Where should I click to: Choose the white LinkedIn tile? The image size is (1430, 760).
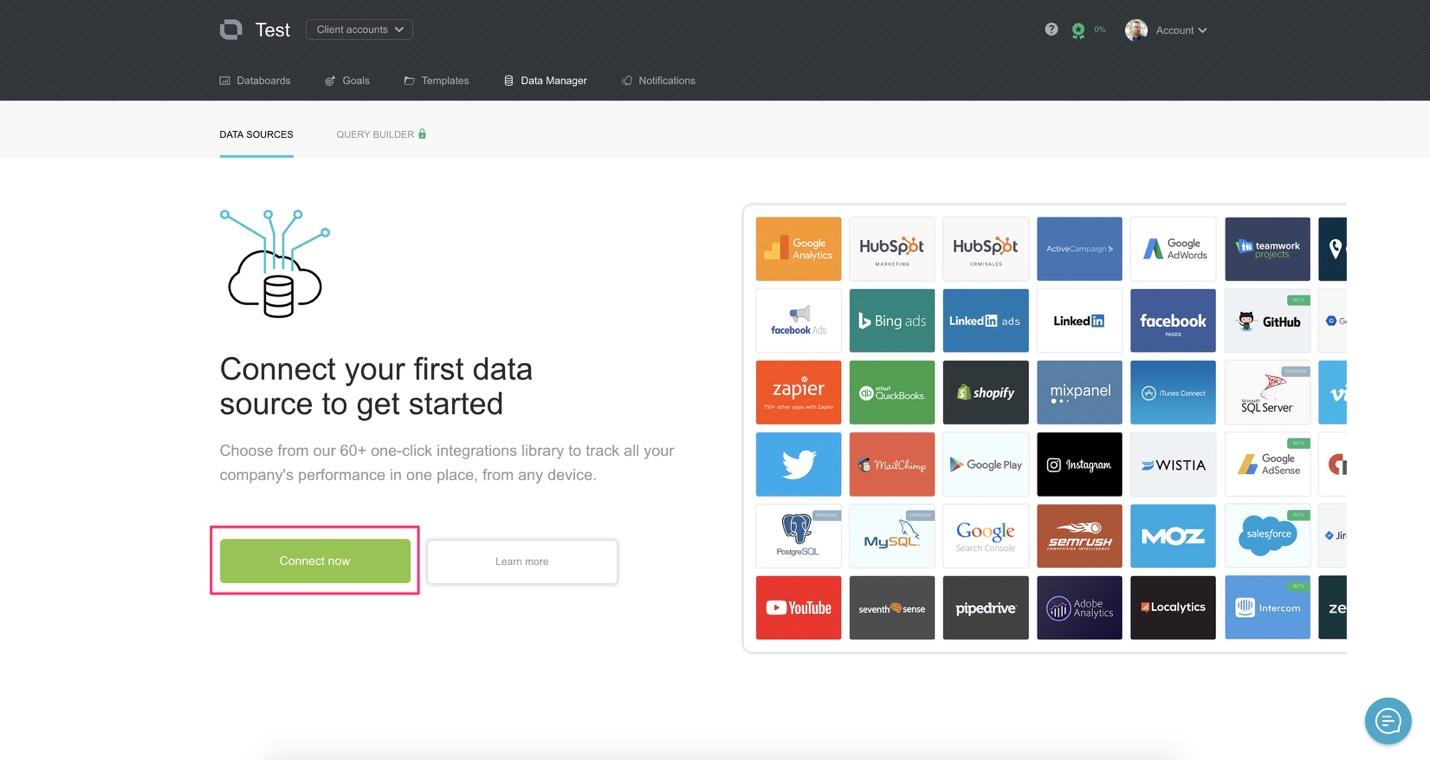(1079, 321)
